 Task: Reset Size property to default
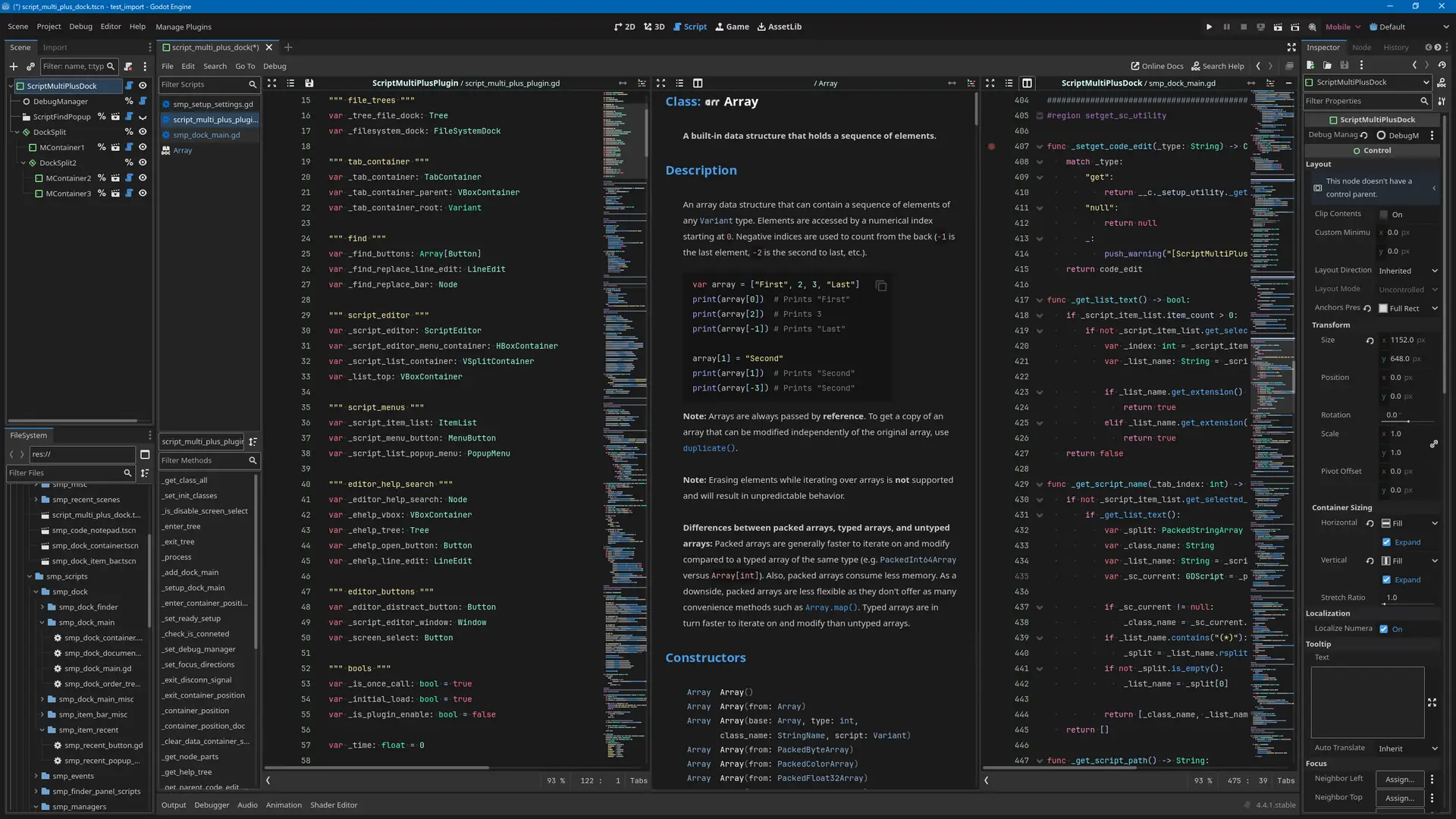[1370, 340]
